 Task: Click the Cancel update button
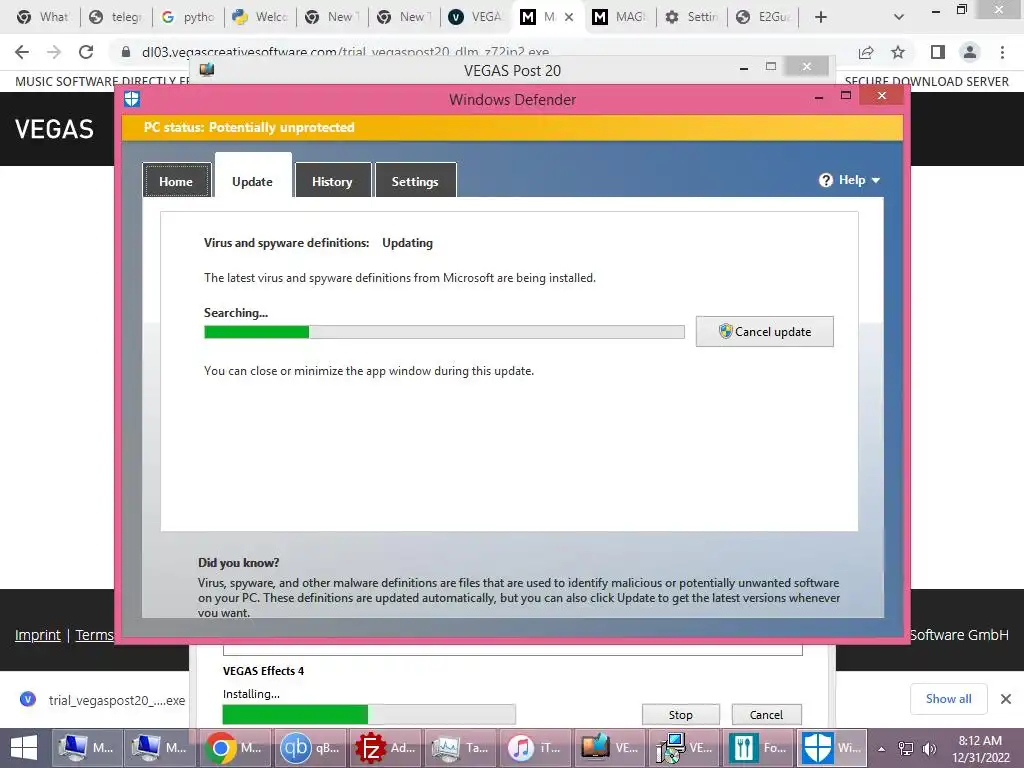[765, 332]
